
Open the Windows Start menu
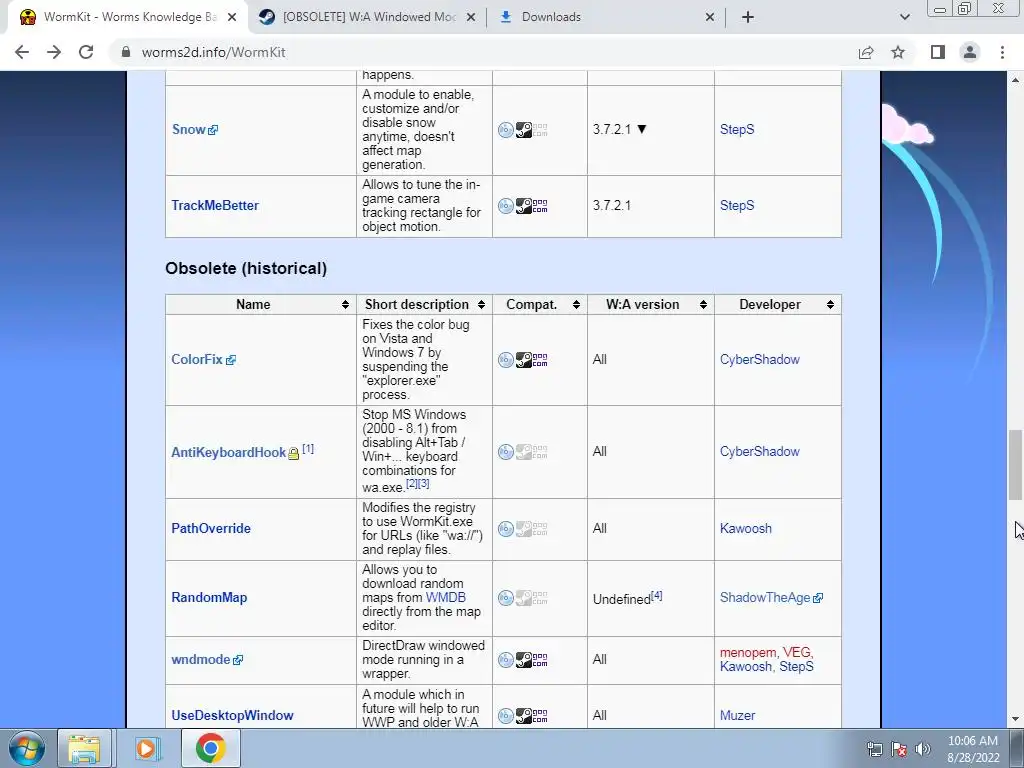[26, 748]
